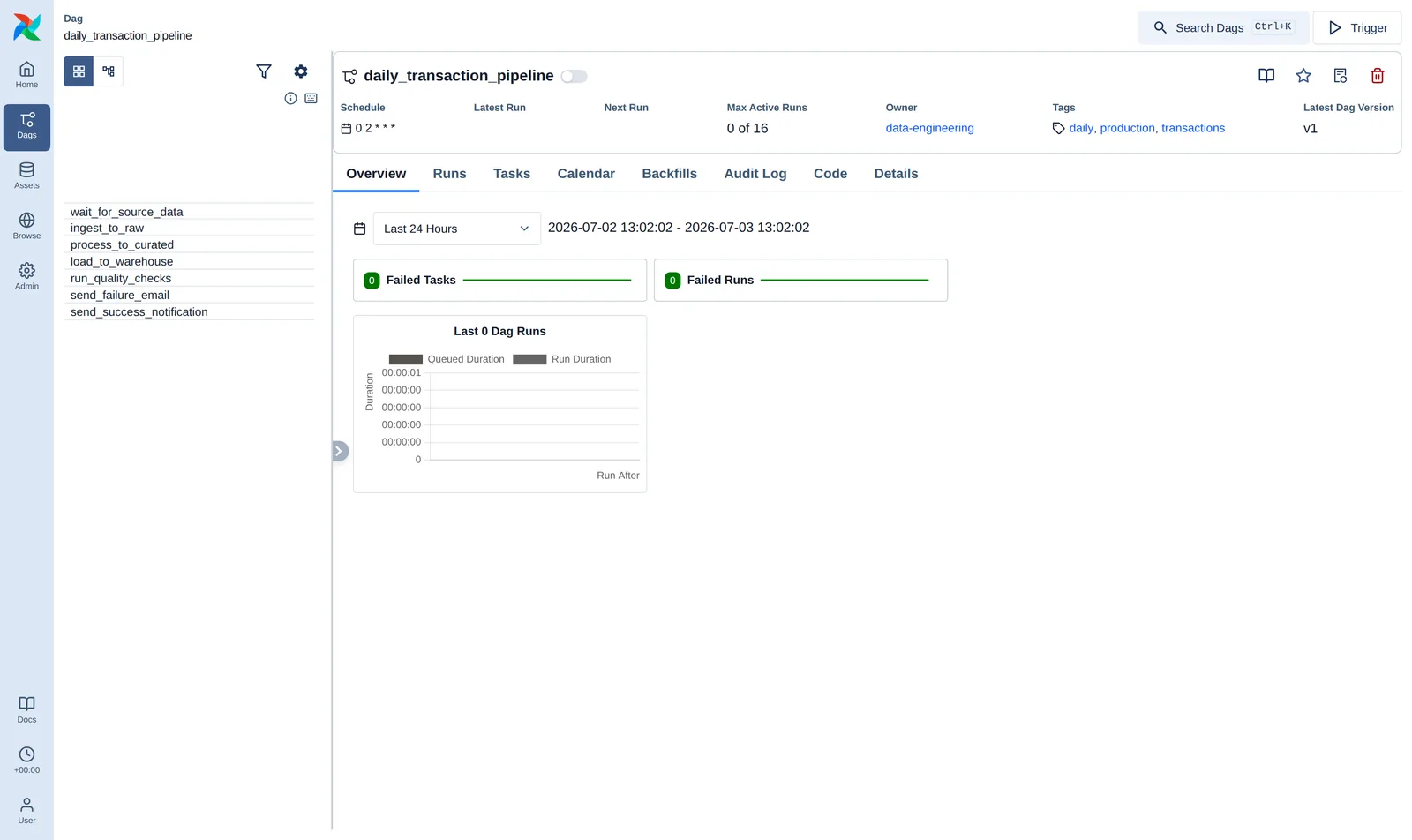Open the Failed Tasks card
Screen dimensions: 1412x840
(x=499, y=281)
